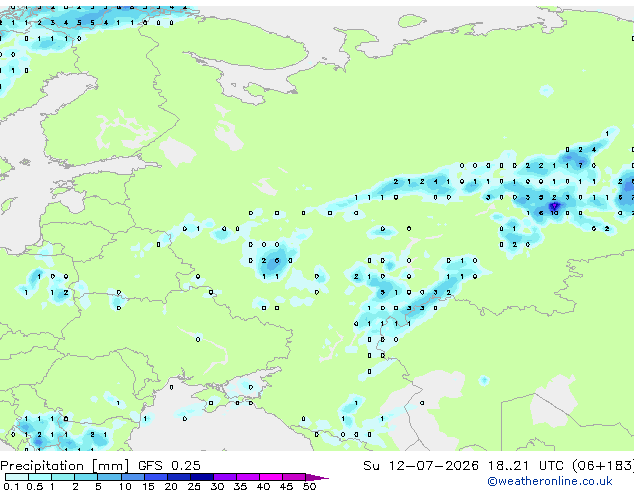Click the 45–50 mm legend color swatch

point(294,477)
